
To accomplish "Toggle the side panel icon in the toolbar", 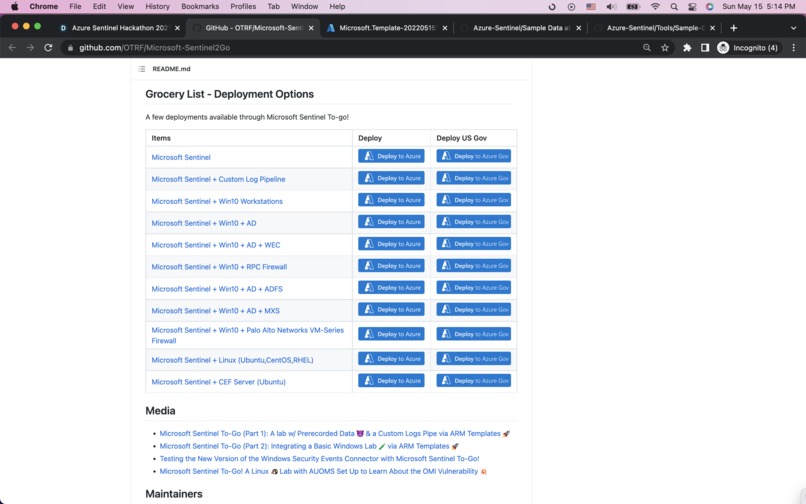I will tap(705, 48).
